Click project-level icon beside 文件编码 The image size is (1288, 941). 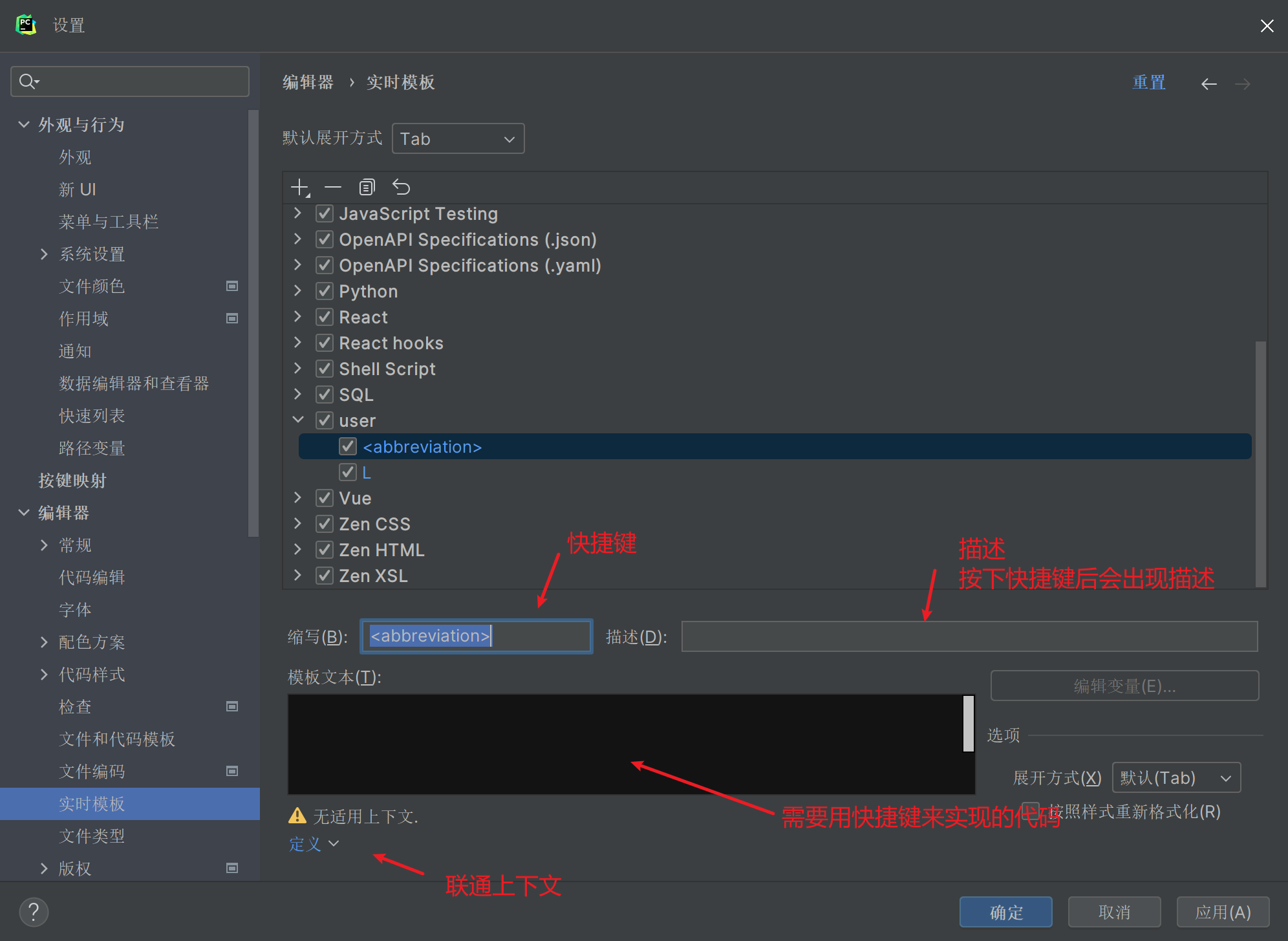tap(232, 771)
